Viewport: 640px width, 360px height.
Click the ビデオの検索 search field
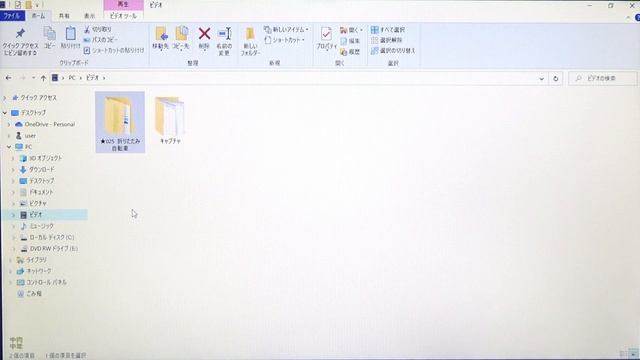[x=603, y=78]
